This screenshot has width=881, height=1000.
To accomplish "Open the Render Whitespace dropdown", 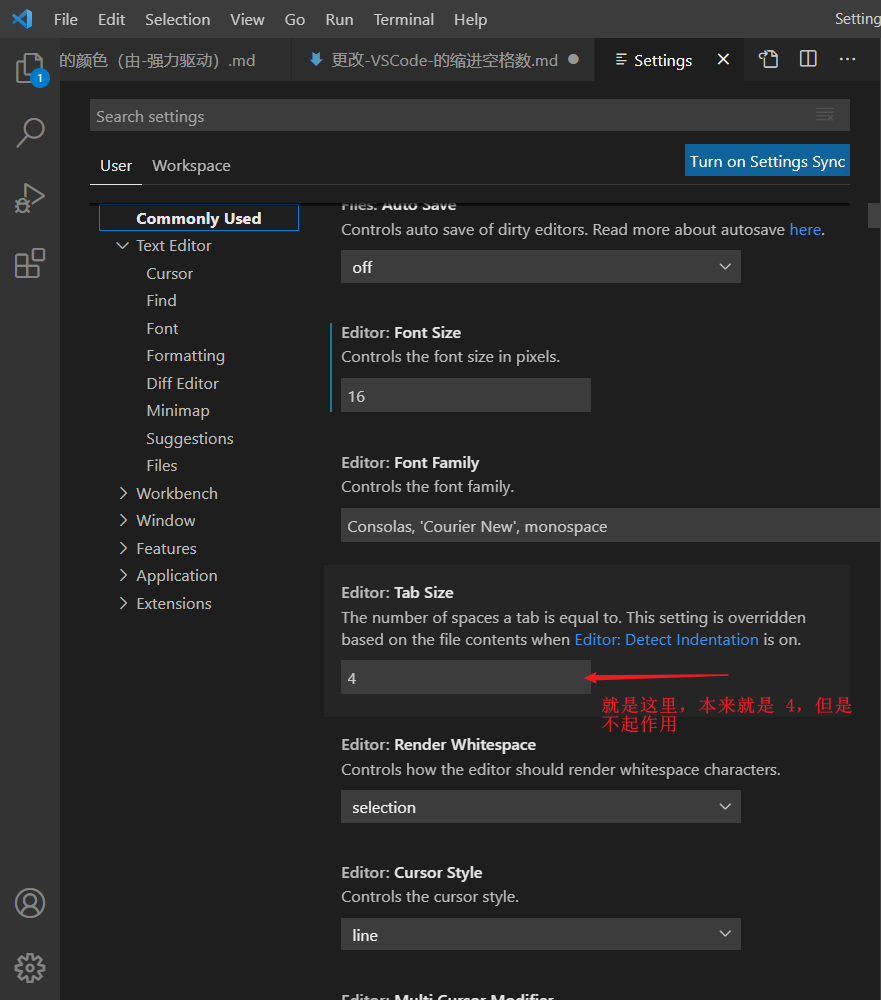I will pyautogui.click(x=540, y=807).
